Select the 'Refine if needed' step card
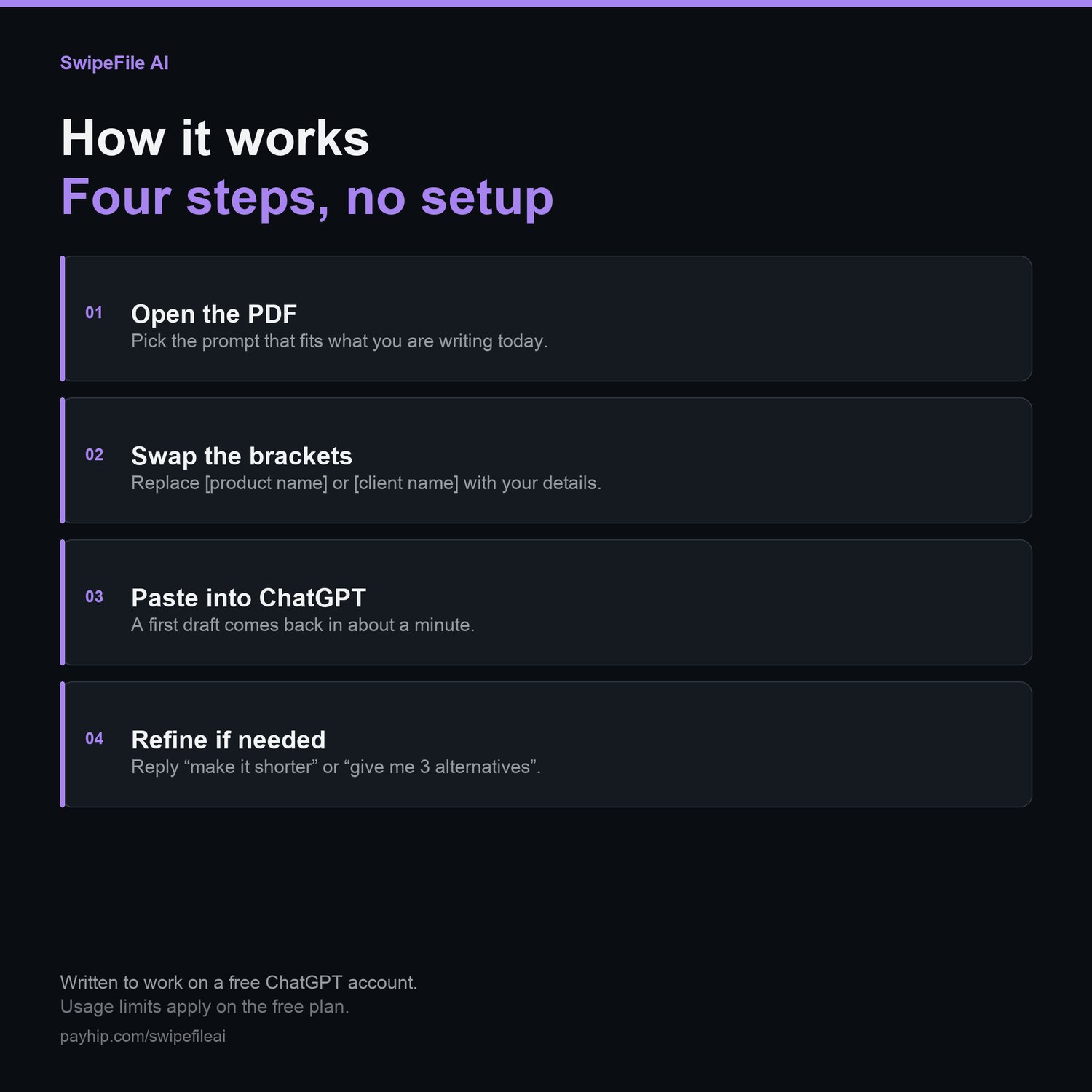1092x1092 pixels. (546, 745)
